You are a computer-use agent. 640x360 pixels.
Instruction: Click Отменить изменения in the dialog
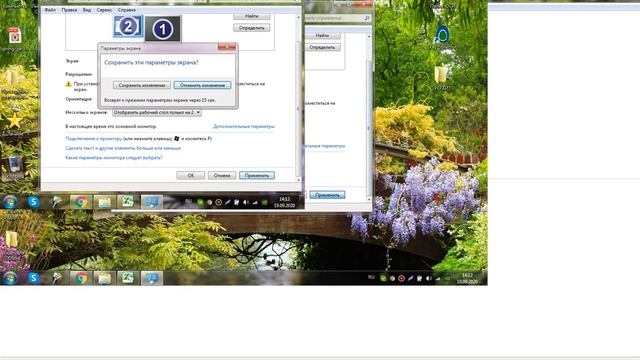tap(202, 85)
